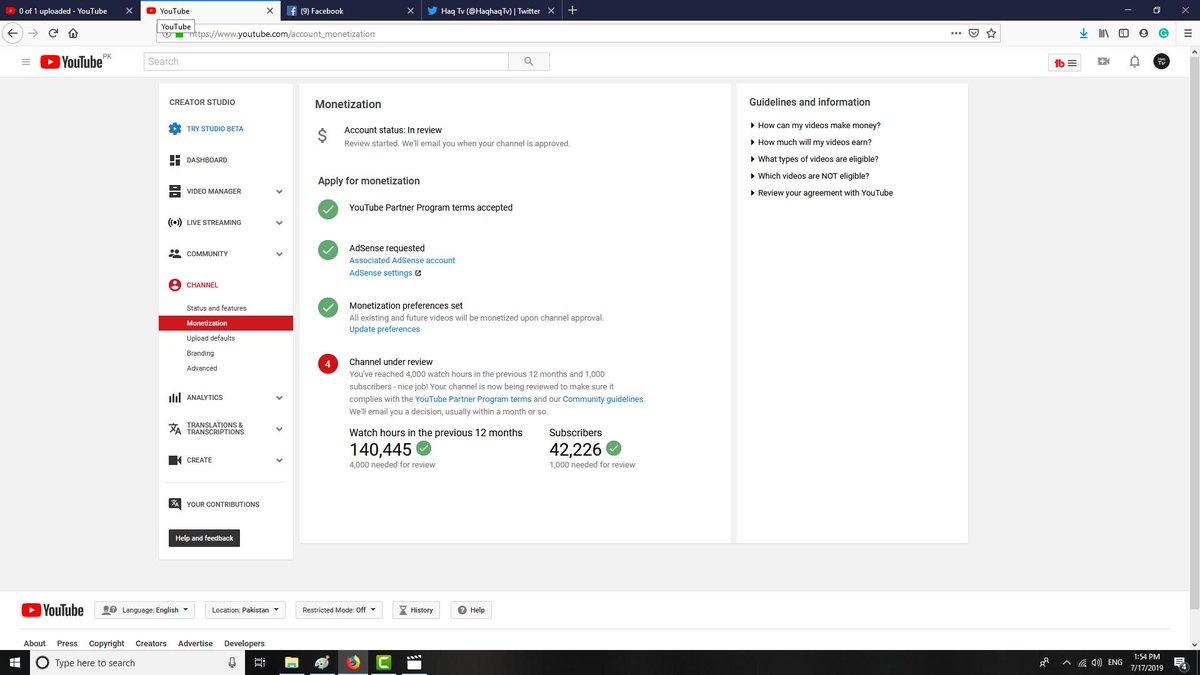Click the browser home button
This screenshot has height=675, width=1200.
pyautogui.click(x=73, y=33)
